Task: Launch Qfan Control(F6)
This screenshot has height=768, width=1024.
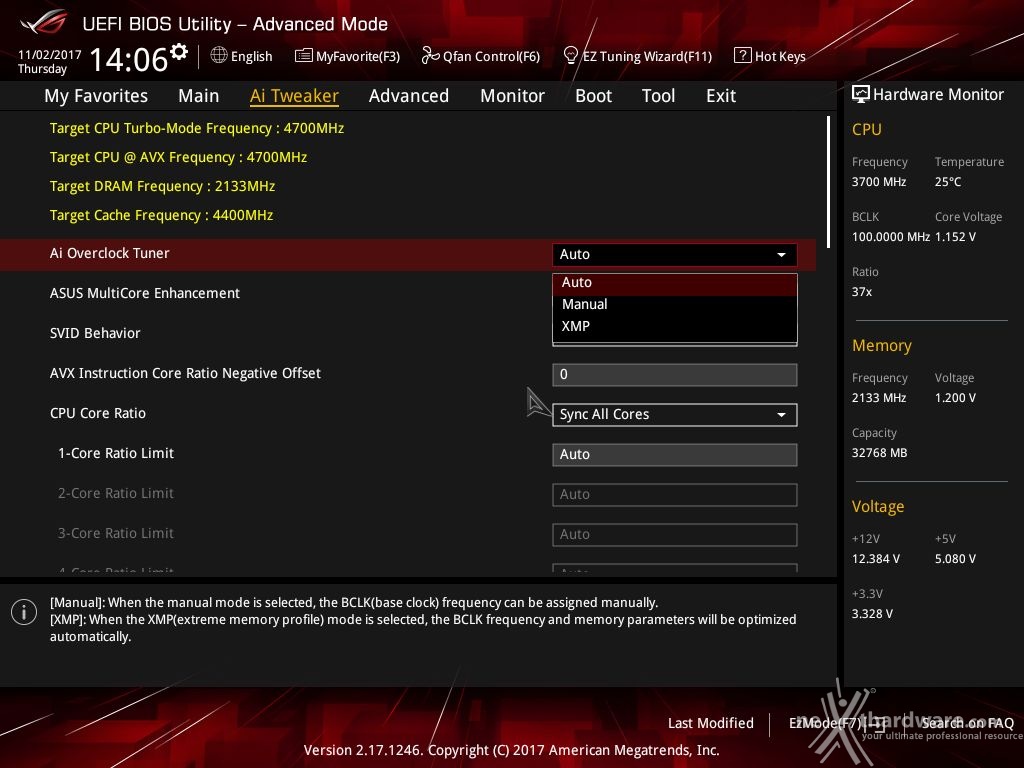Action: point(491,56)
